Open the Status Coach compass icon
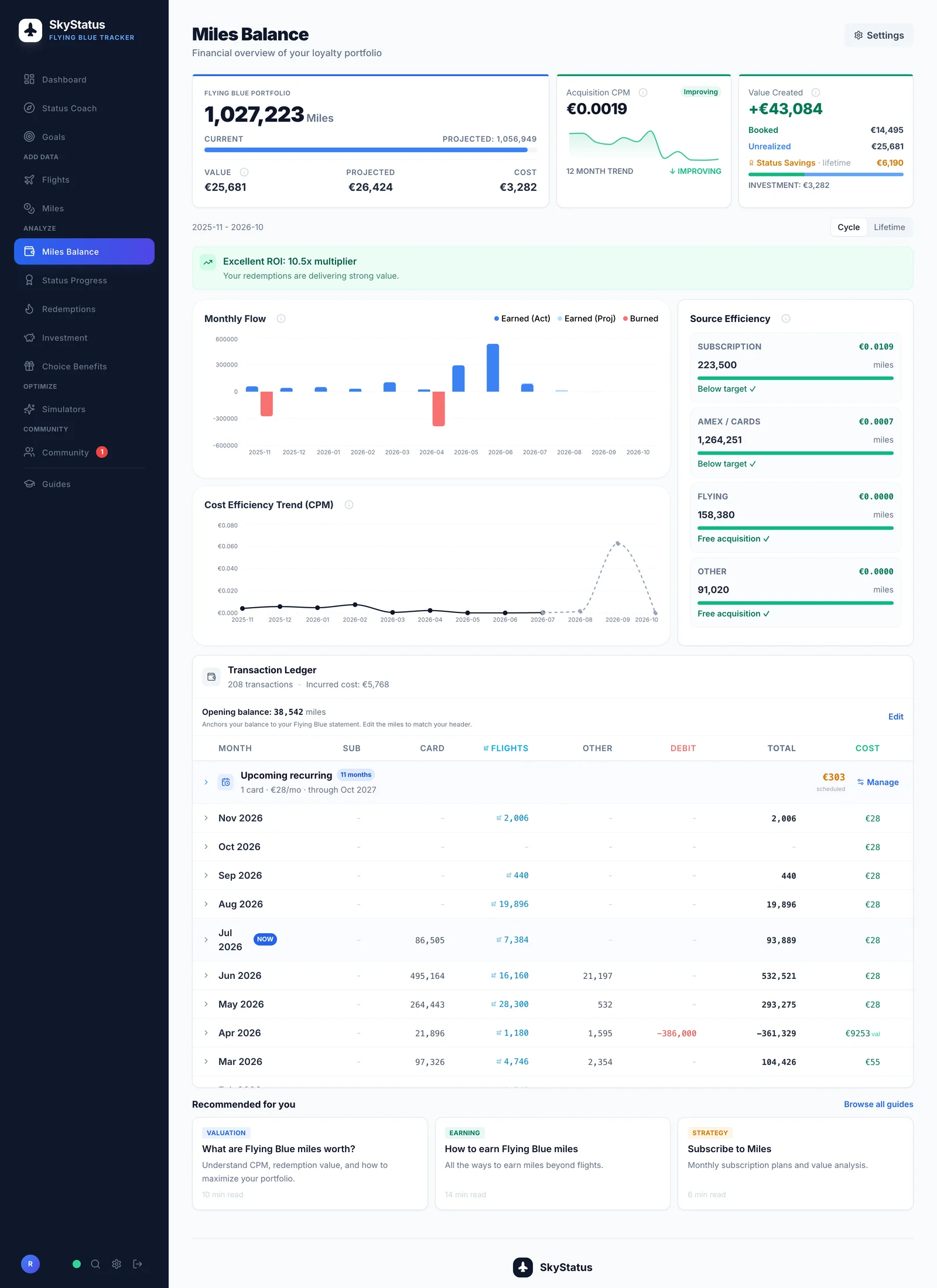The height and width of the screenshot is (1288, 937). 29,108
